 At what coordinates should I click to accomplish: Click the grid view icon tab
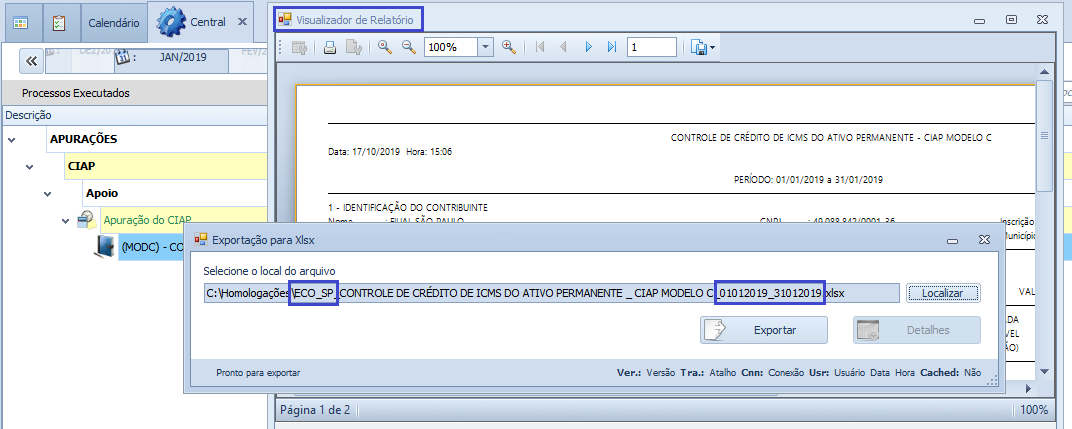tap(21, 21)
